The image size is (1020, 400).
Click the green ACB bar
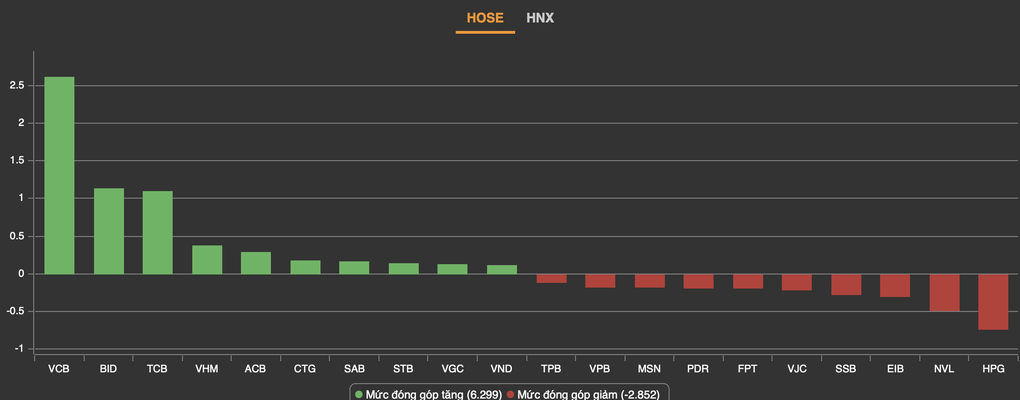(256, 263)
